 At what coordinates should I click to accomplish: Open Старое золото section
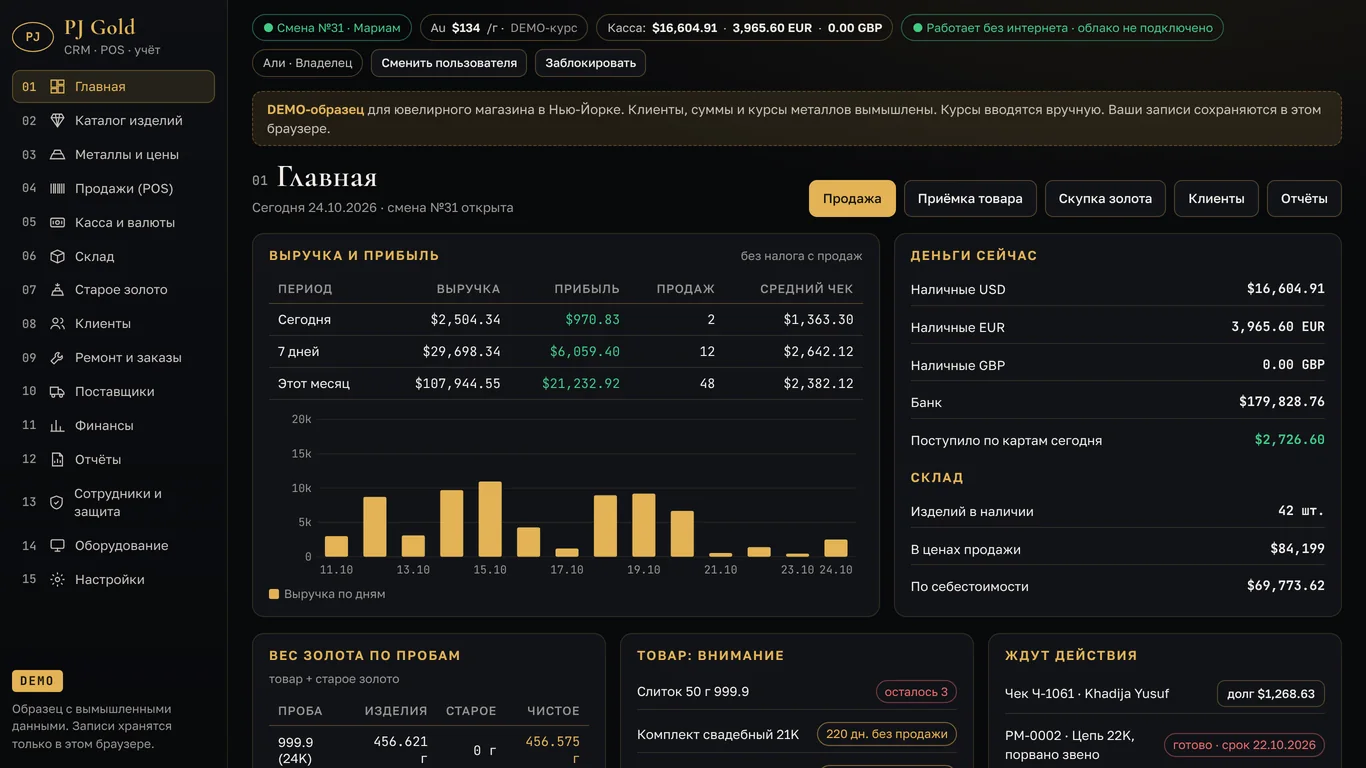pos(113,290)
